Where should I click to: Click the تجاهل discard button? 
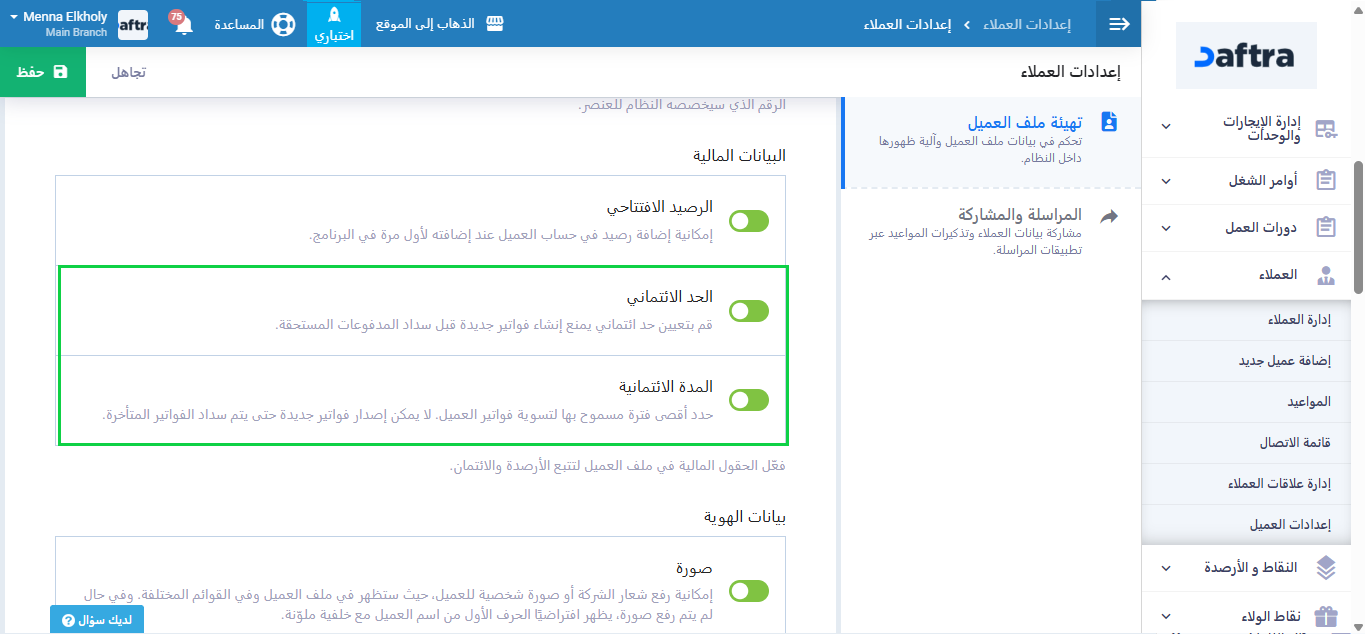128,72
